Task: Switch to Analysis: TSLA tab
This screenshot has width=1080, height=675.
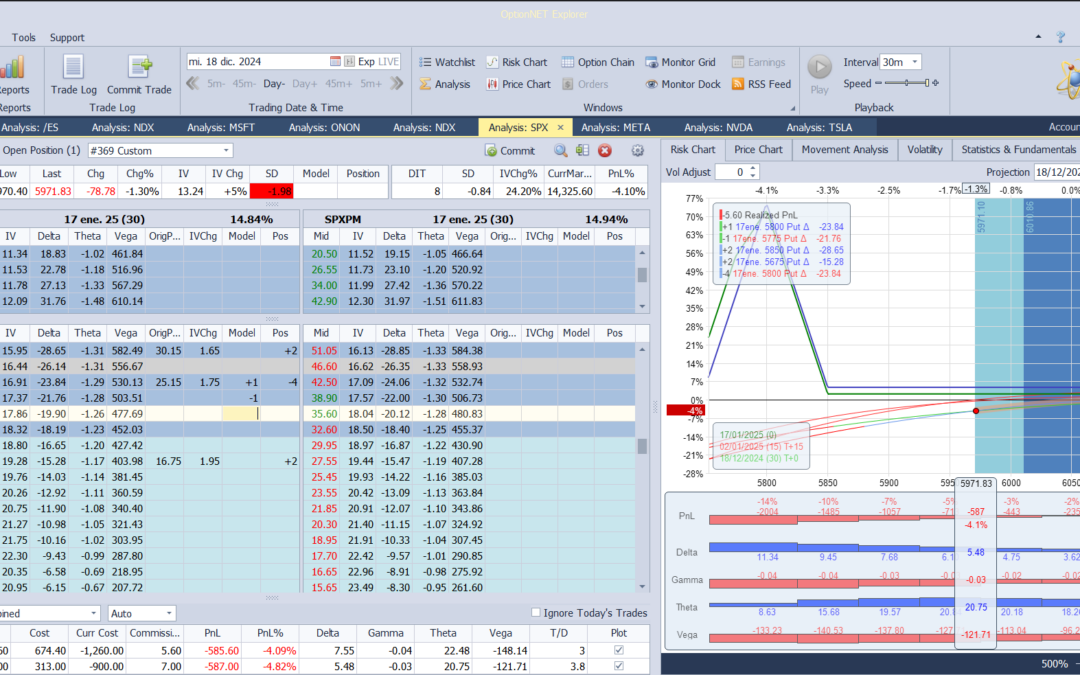Action: point(819,127)
